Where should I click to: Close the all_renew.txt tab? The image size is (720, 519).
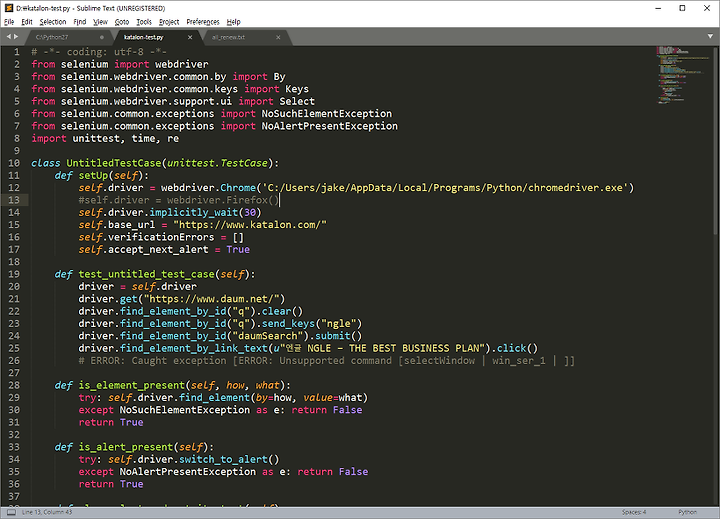pos(278,37)
